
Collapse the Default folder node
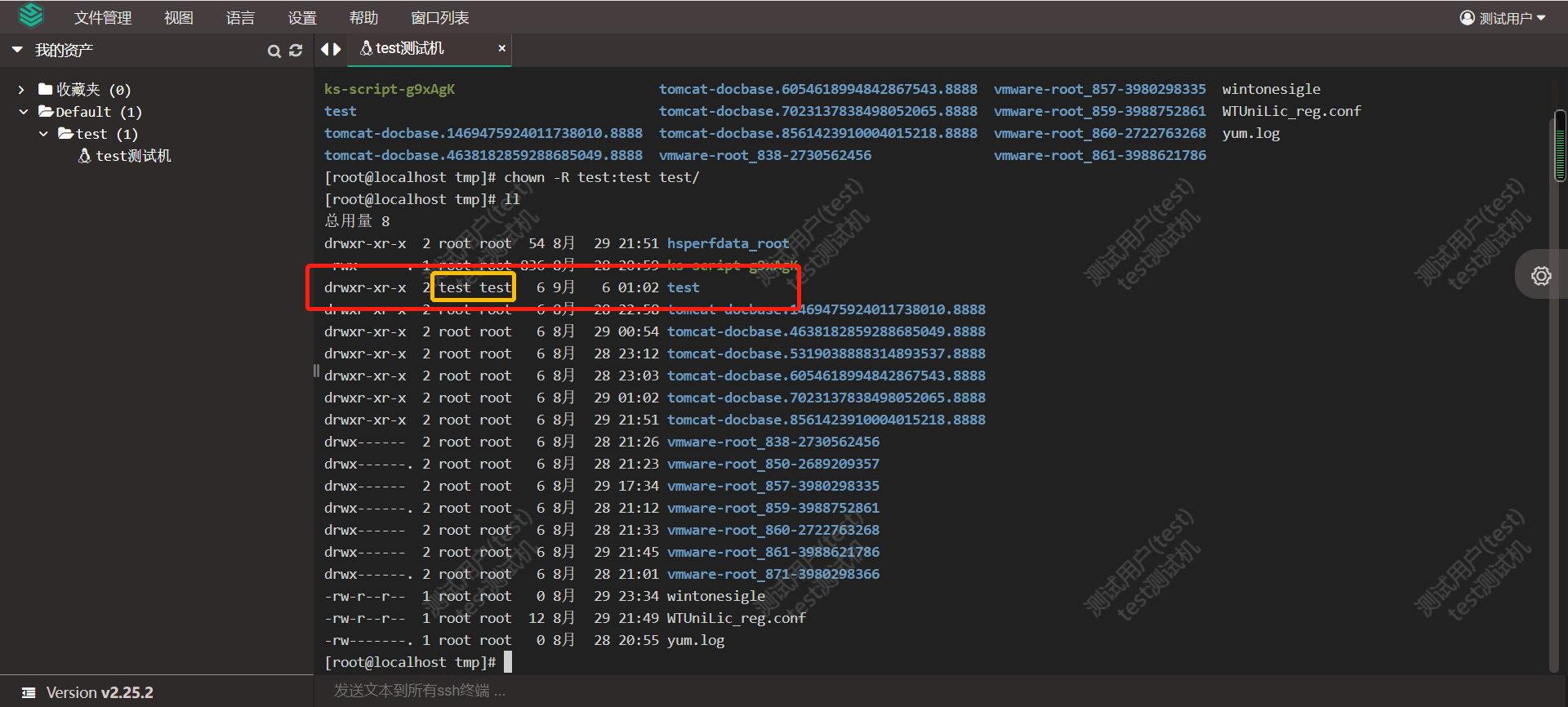23,112
